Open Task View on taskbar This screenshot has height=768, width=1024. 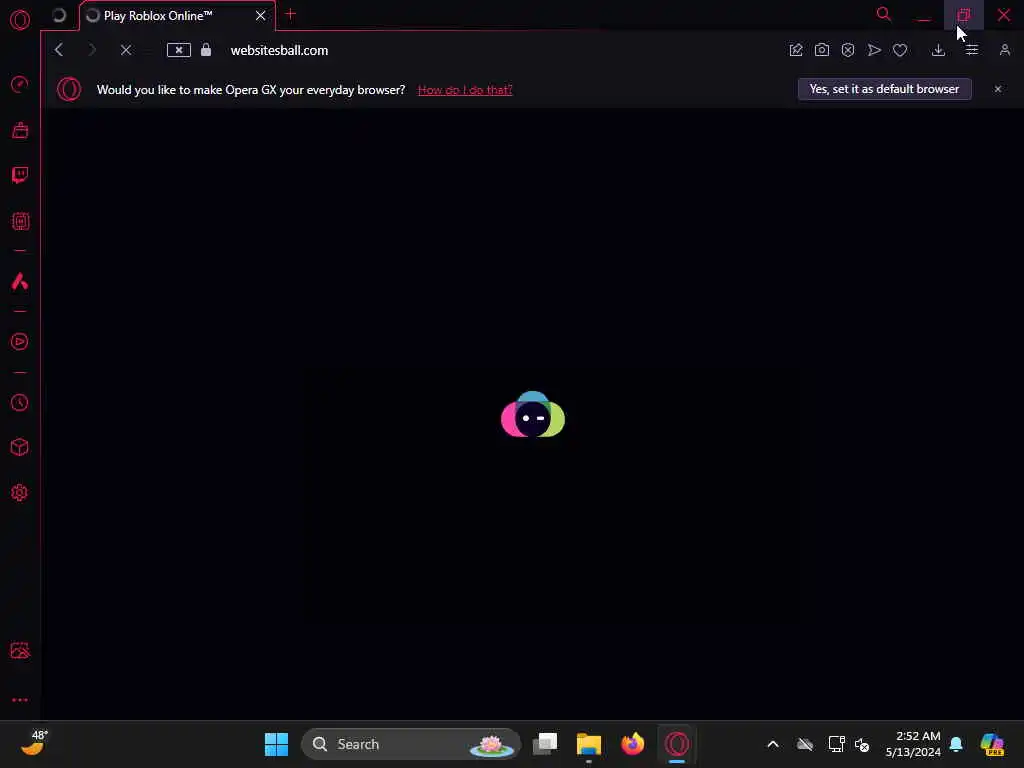click(x=545, y=744)
